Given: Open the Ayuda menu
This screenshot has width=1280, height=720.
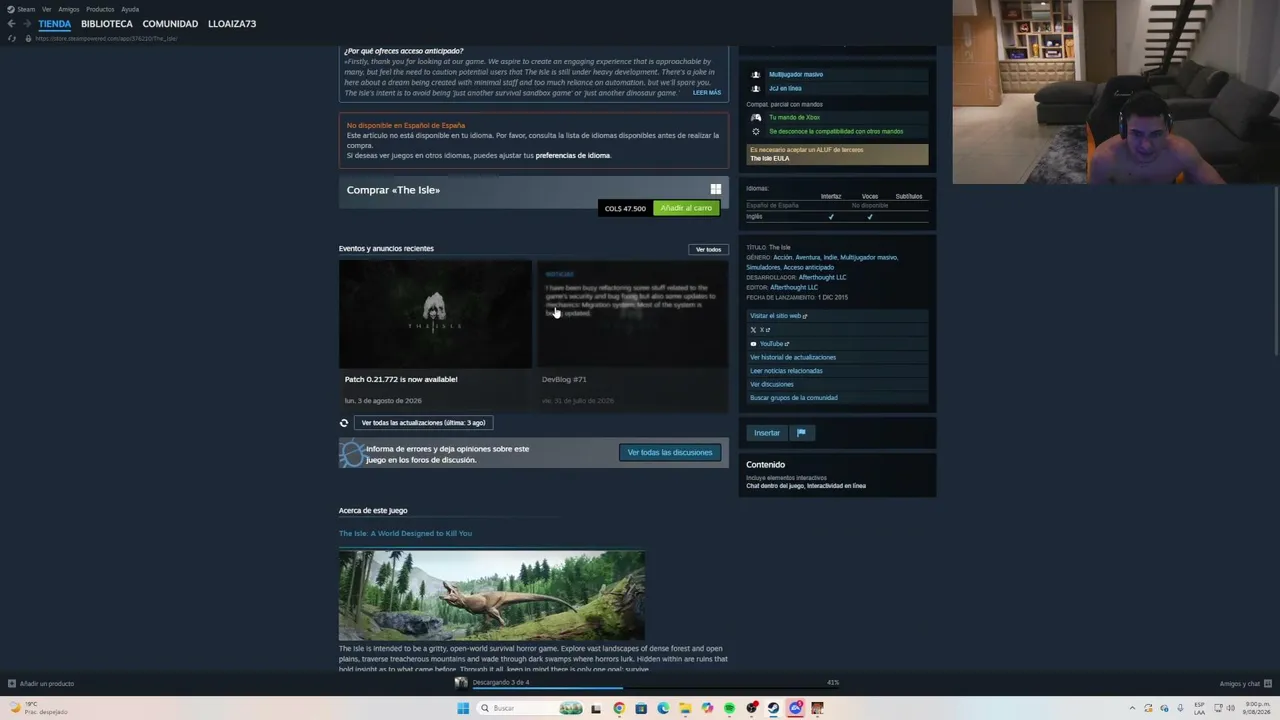Looking at the screenshot, I should point(130,9).
